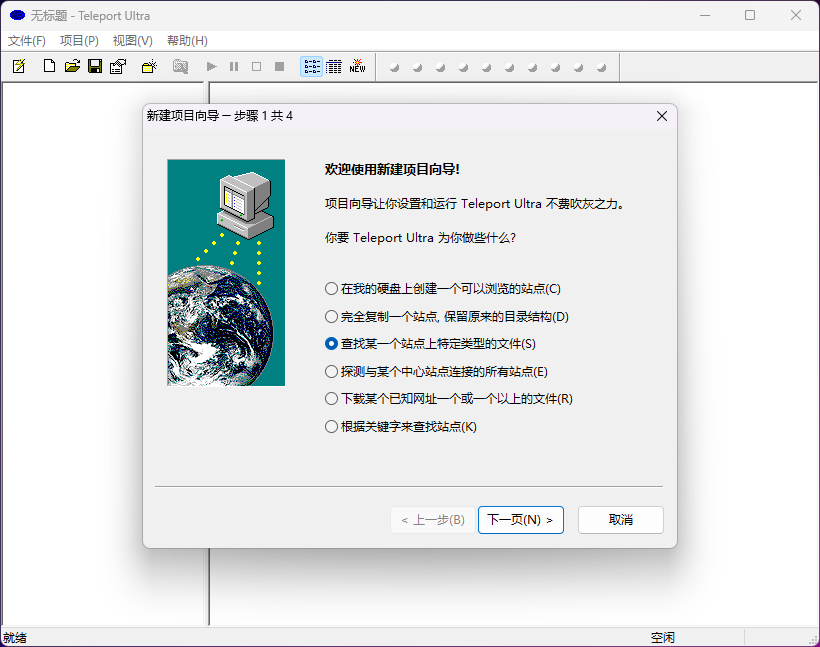This screenshot has width=820, height=647.
Task: Click the NEW starburst toolbar icon
Action: (357, 67)
